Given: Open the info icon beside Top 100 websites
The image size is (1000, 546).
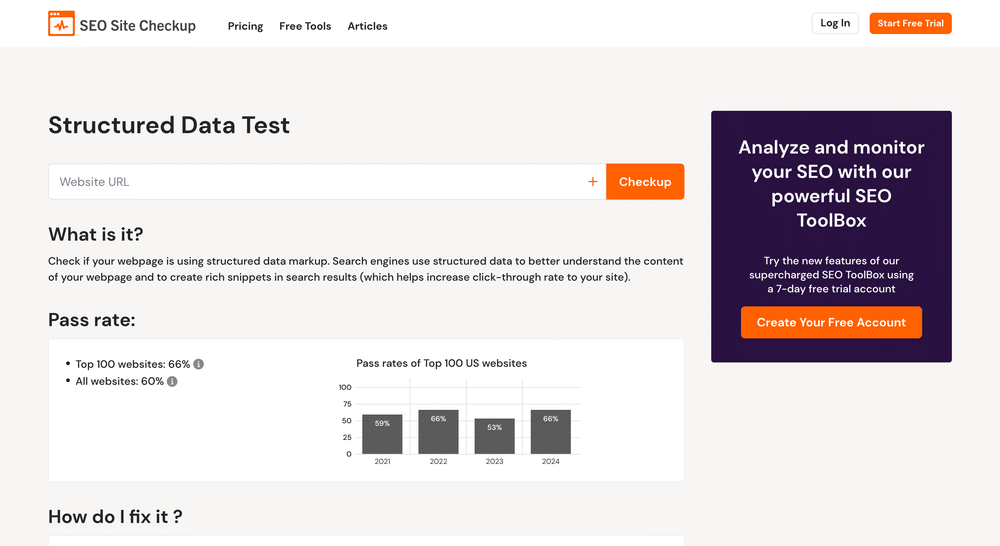Looking at the screenshot, I should pyautogui.click(x=198, y=364).
